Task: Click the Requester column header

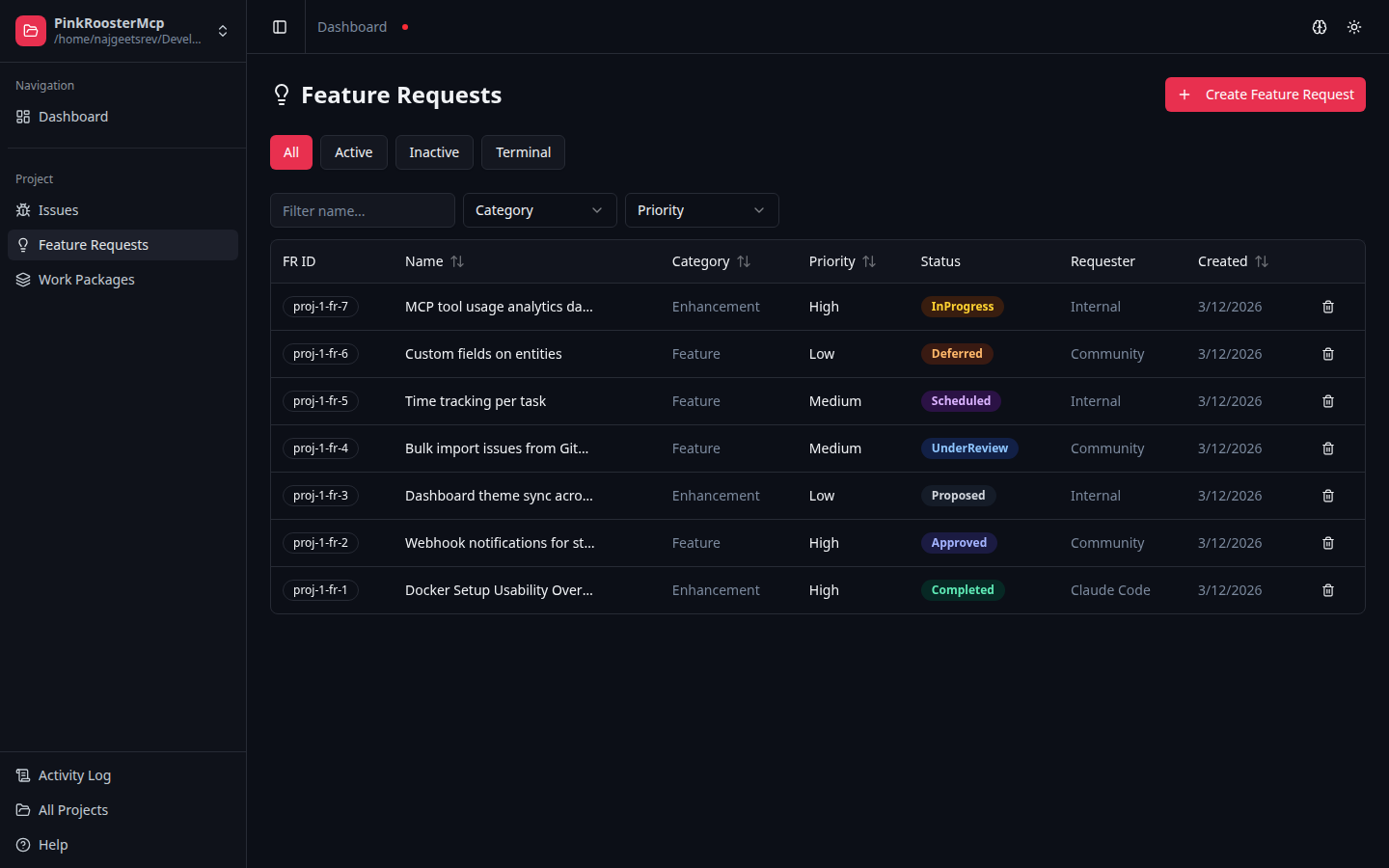Action: 1103,261
